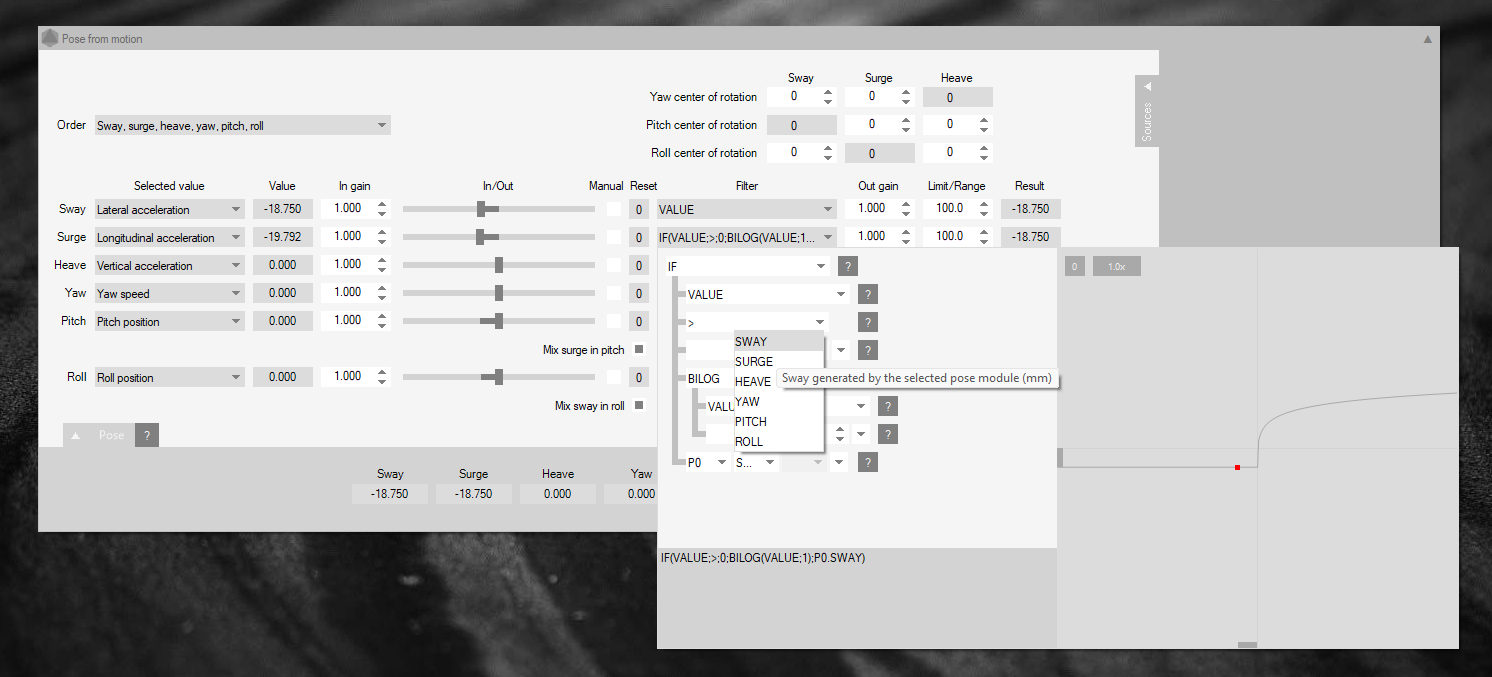The width and height of the screenshot is (1492, 677).
Task: Expand the Sway Filter VALUE dropdown
Action: (828, 210)
